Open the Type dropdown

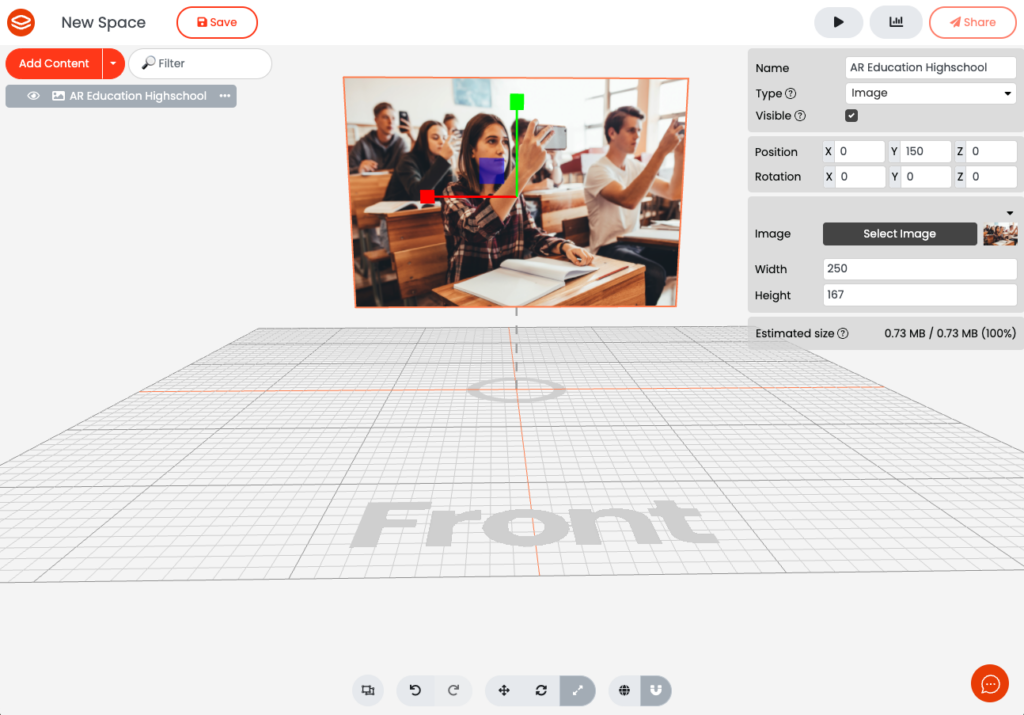click(x=931, y=93)
